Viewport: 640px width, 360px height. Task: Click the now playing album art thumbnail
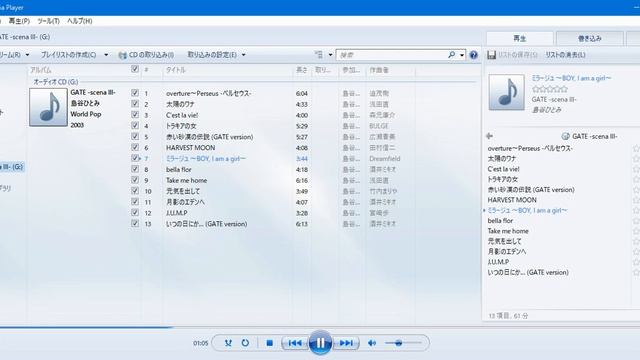coord(507,92)
